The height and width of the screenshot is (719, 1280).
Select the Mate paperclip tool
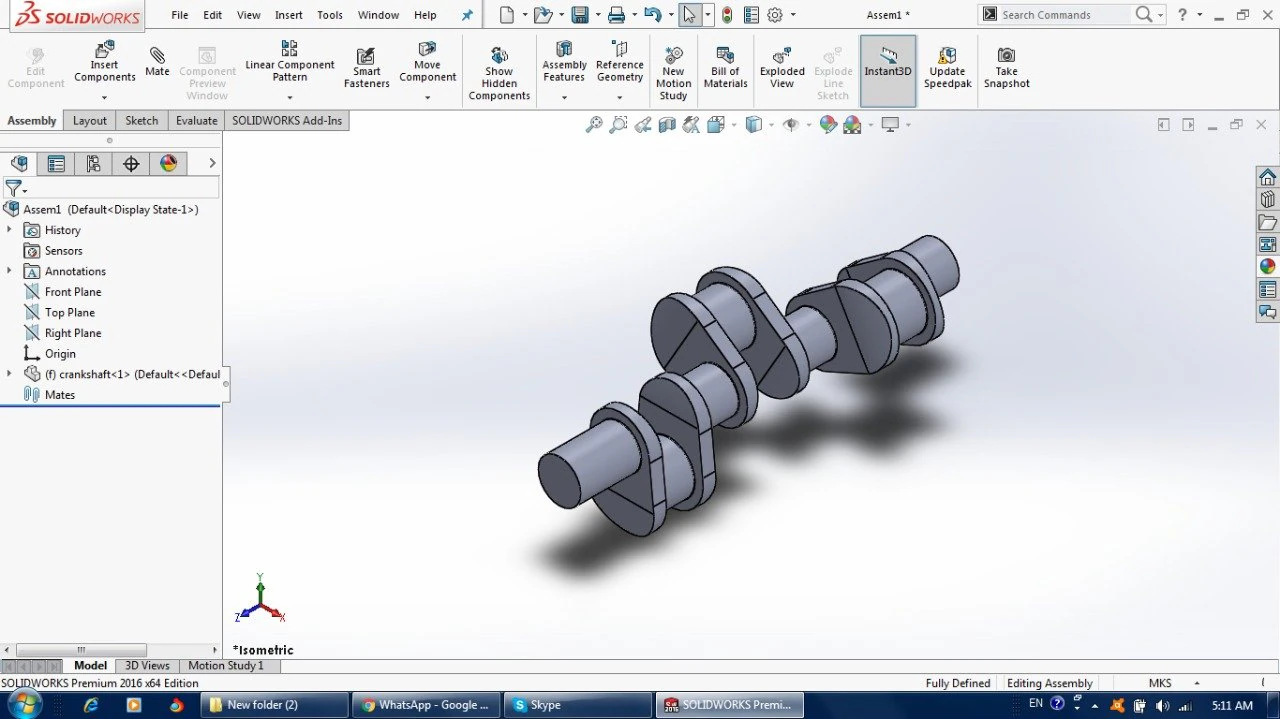pos(157,60)
